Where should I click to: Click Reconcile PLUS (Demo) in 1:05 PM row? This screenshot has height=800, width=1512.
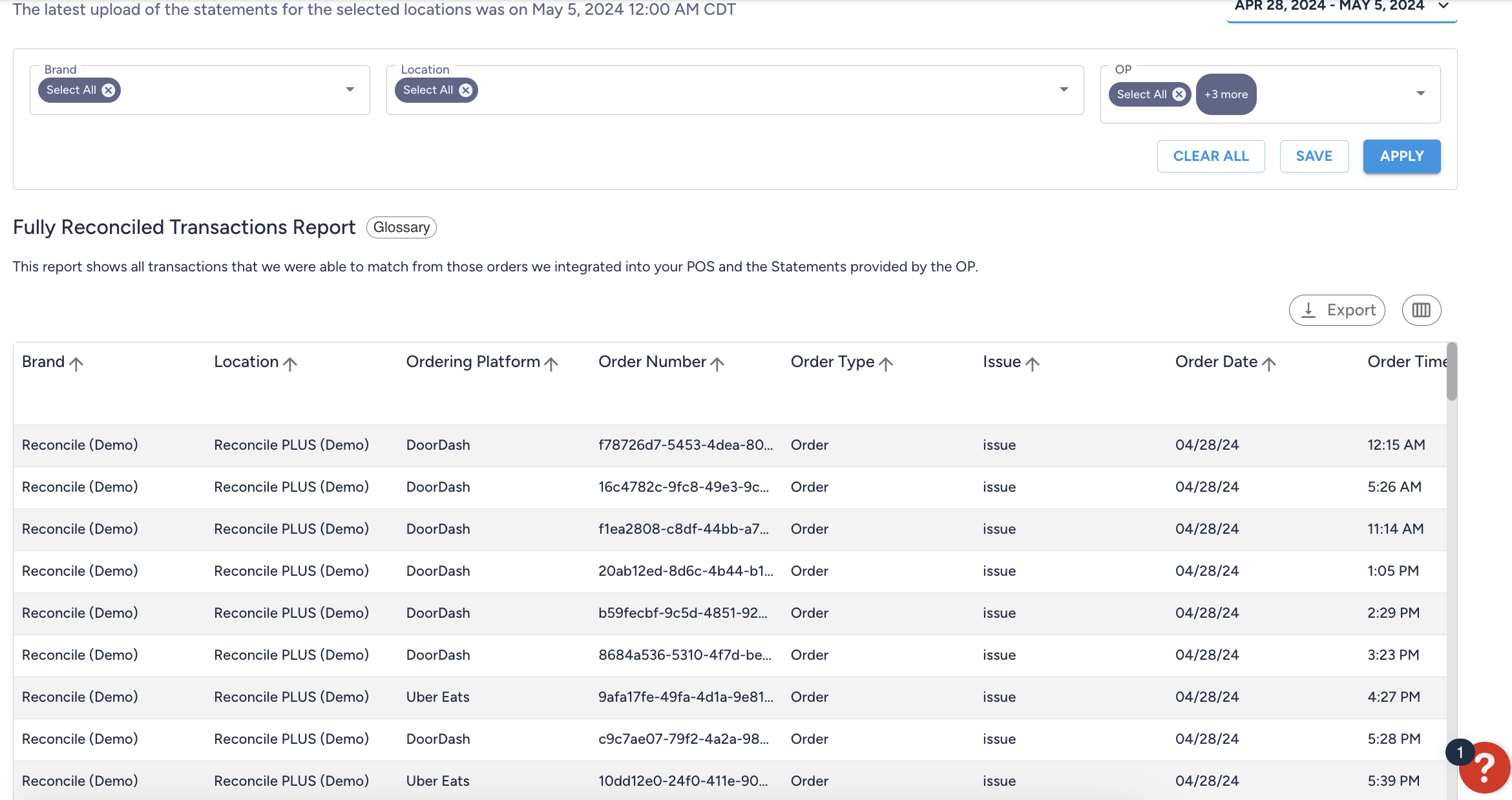[x=291, y=571]
